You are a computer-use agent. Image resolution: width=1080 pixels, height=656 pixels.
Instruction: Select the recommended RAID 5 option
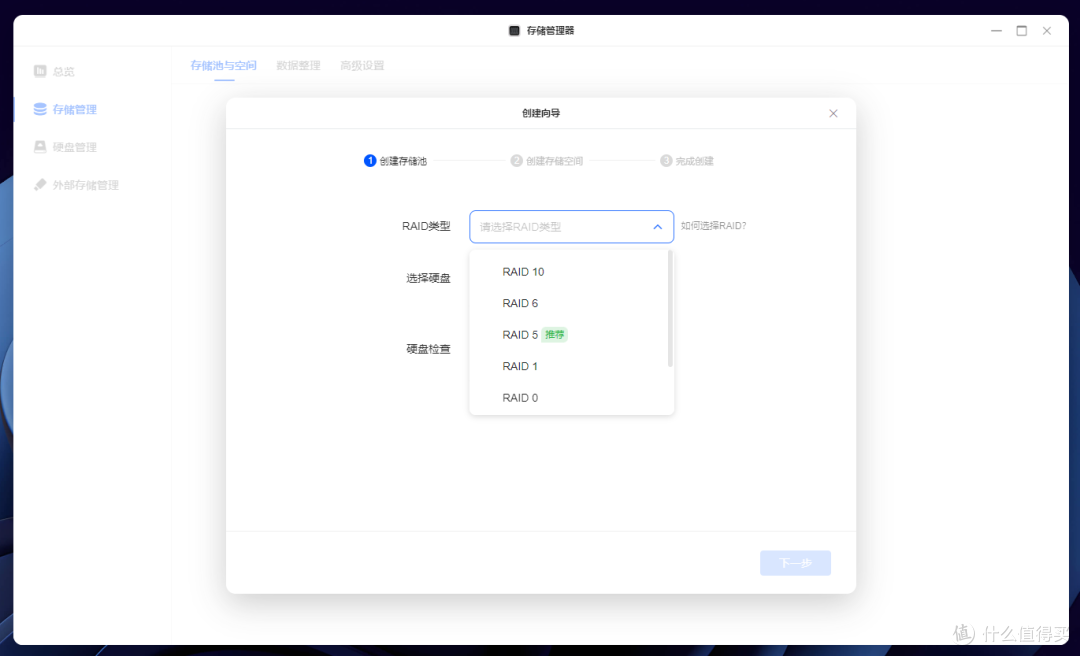[x=572, y=335]
